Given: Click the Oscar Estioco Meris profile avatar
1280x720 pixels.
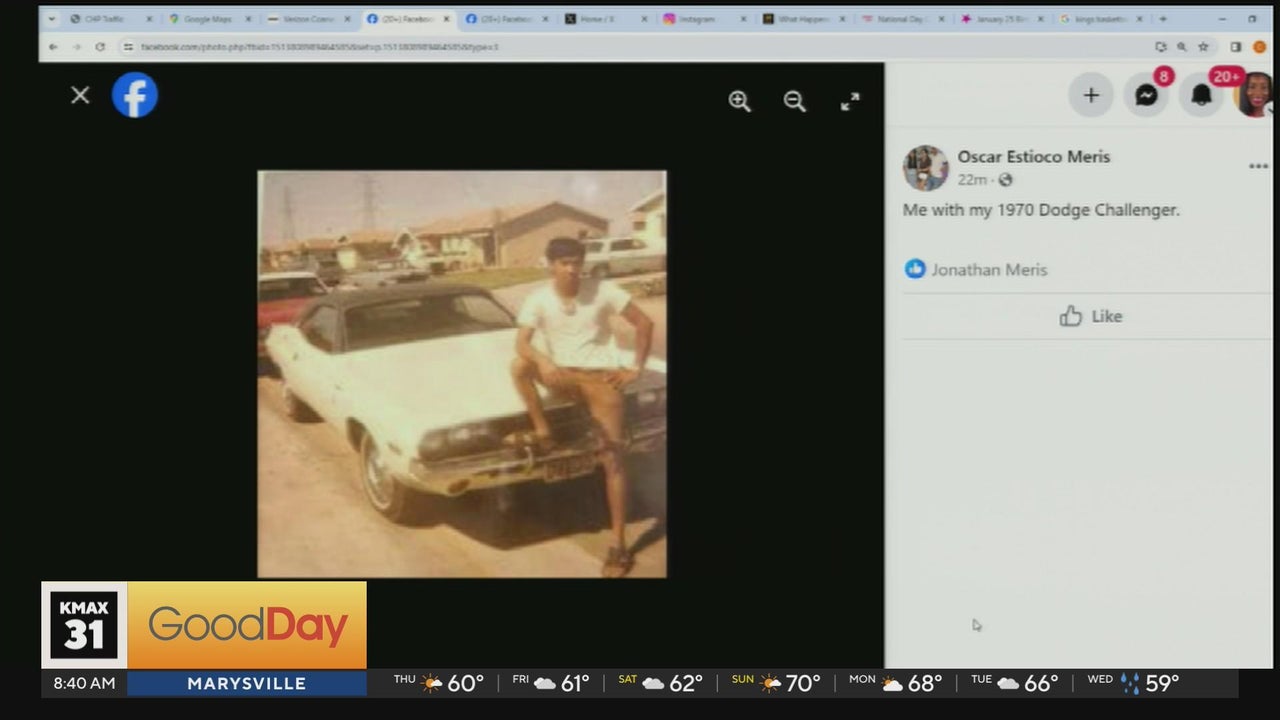Looking at the screenshot, I should pos(925,168).
